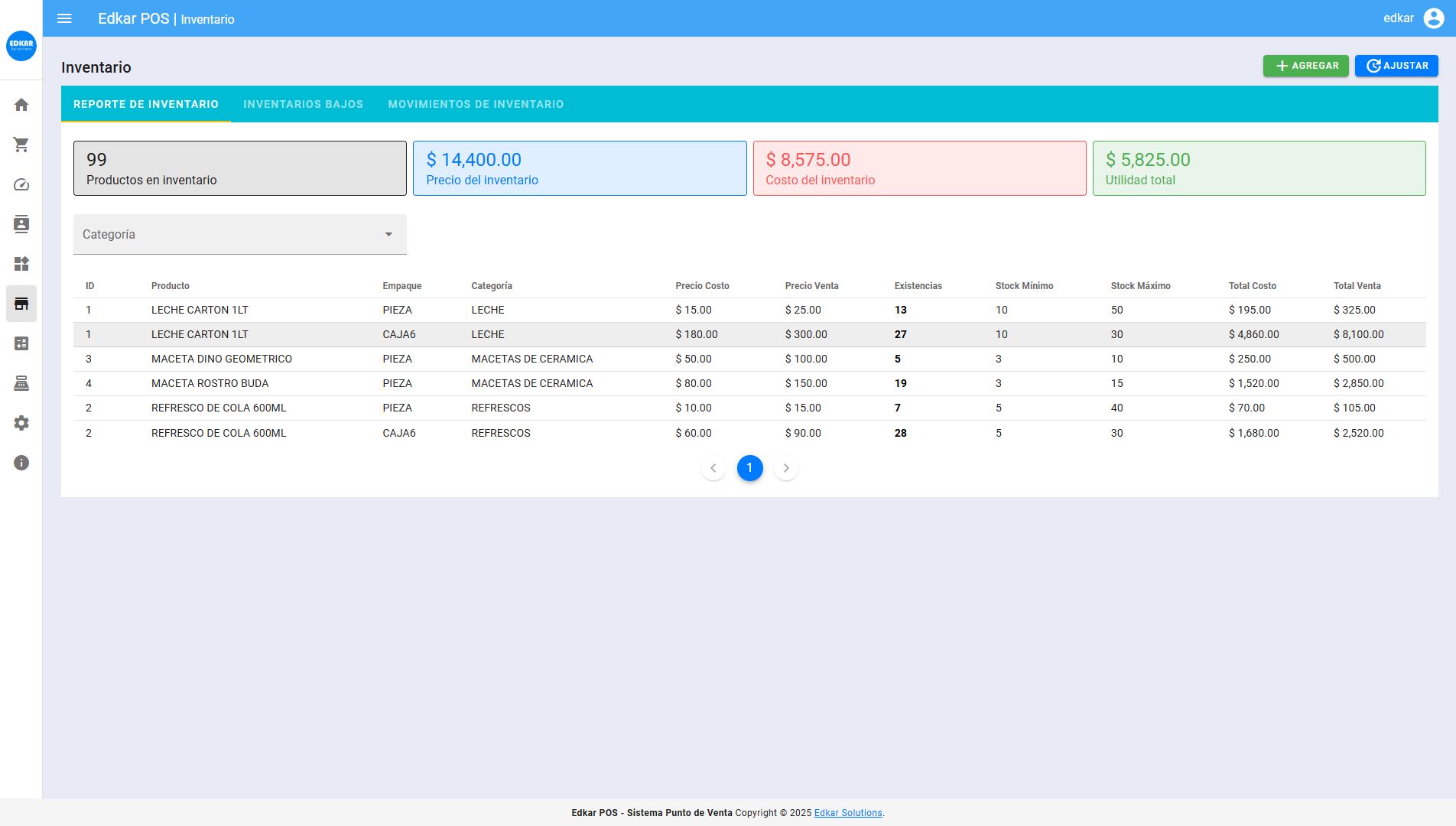Viewport: 1456px width, 826px height.
Task: Open the speedometer dashboard icon
Action: [x=21, y=184]
